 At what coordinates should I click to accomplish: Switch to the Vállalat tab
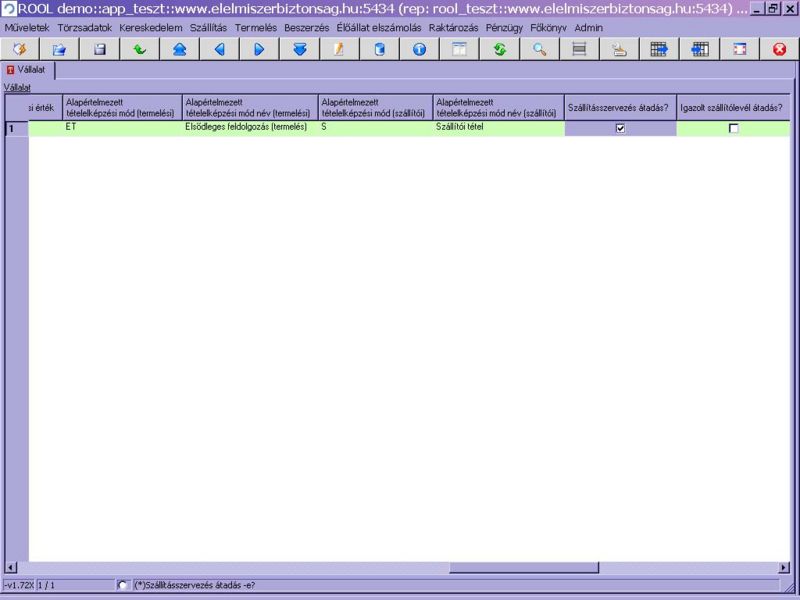(x=30, y=70)
